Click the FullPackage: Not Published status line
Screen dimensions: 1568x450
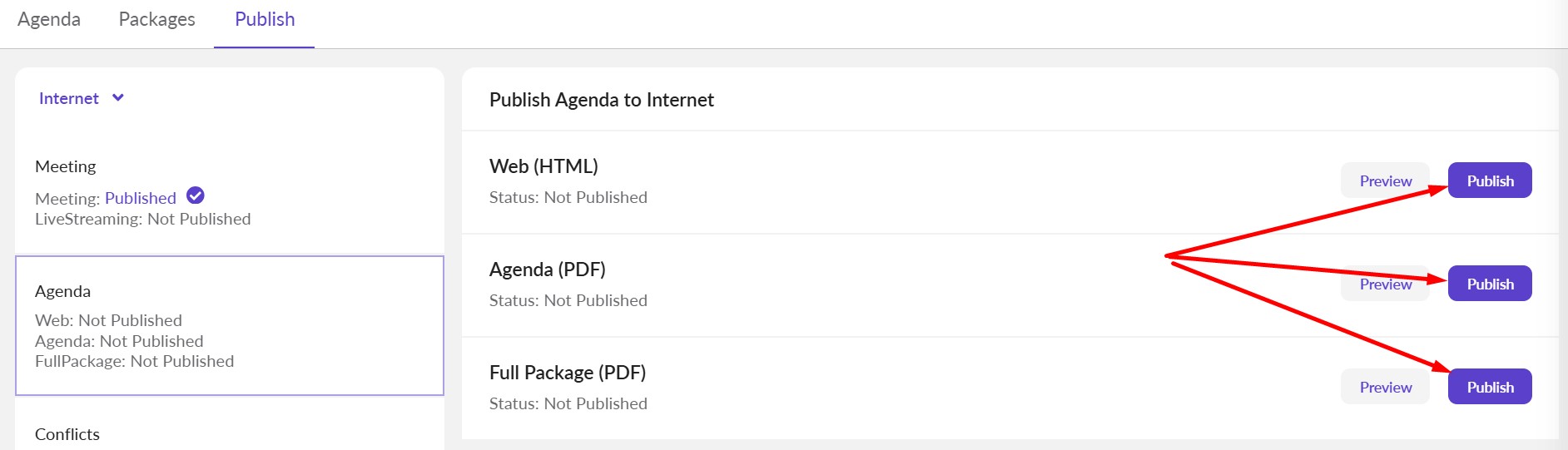click(x=134, y=361)
